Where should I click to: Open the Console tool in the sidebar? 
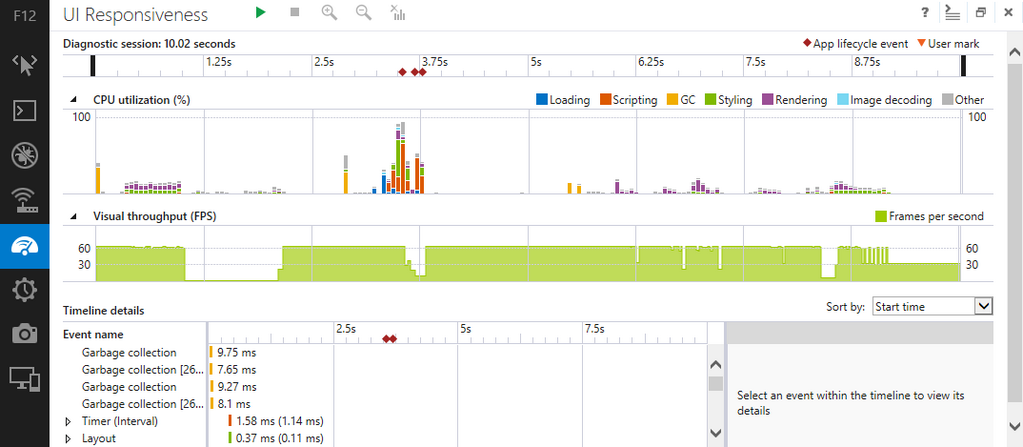tap(25, 110)
